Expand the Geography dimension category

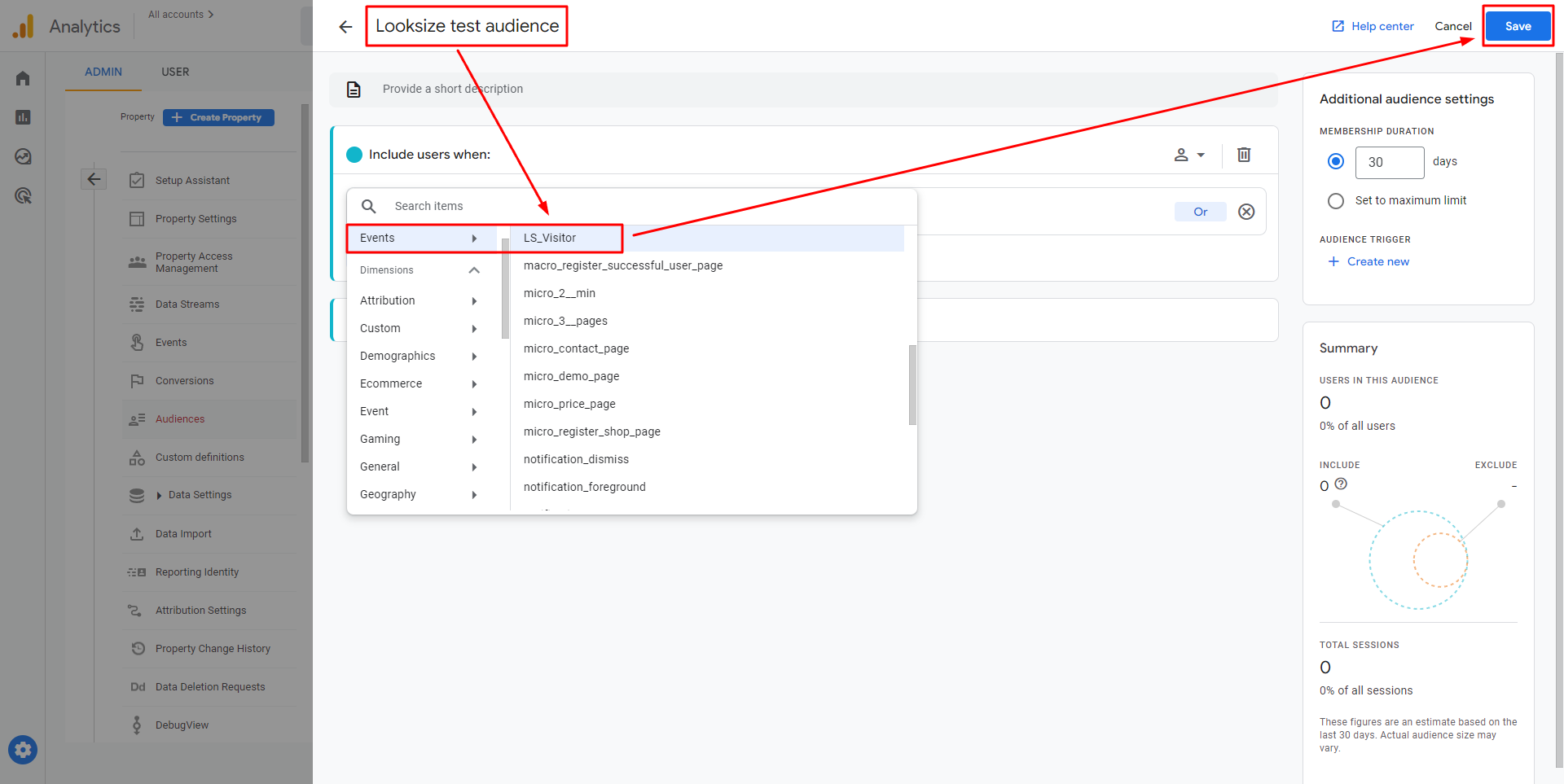point(422,495)
